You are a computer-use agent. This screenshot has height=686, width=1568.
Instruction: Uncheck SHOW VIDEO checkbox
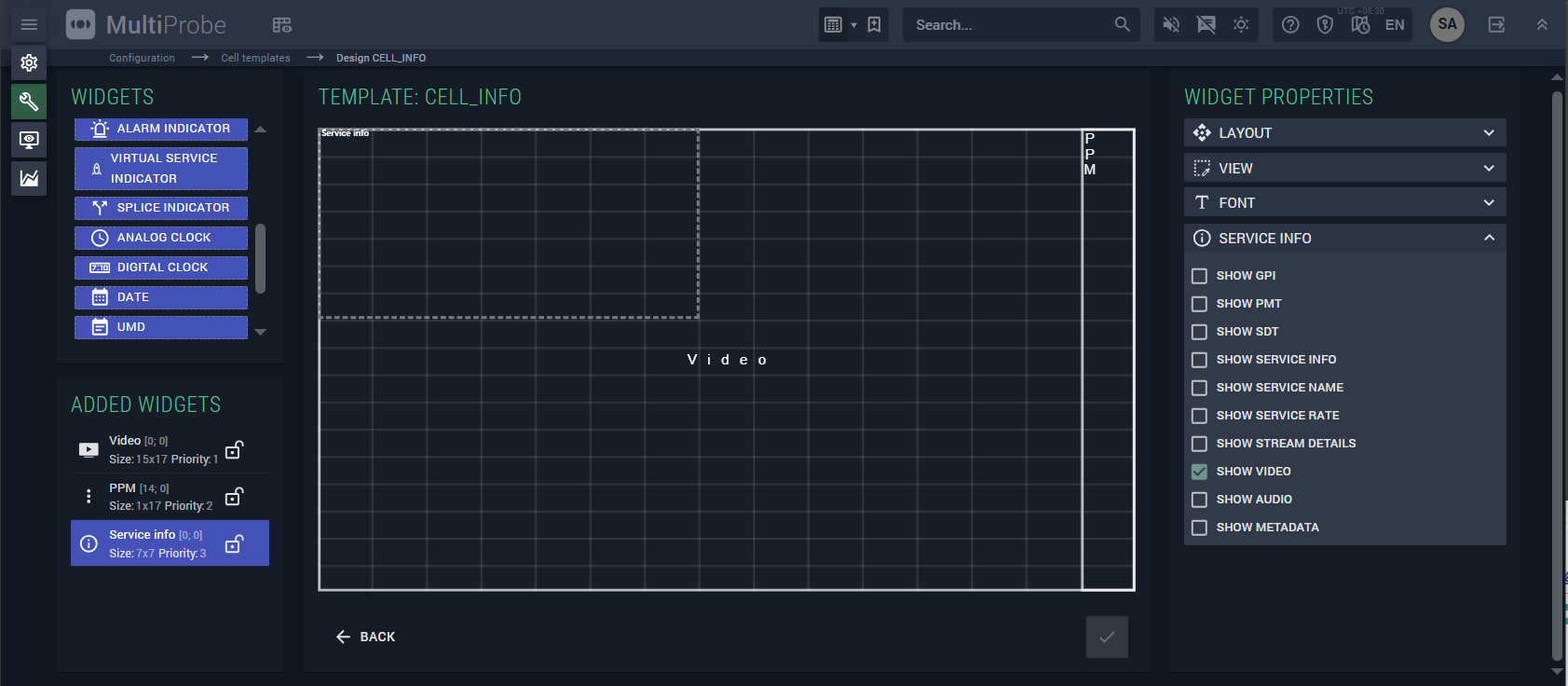pos(1199,472)
